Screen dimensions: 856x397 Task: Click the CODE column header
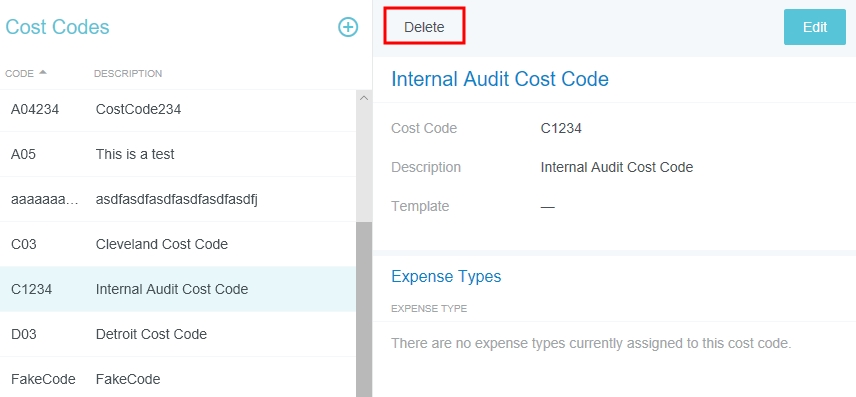pyautogui.click(x=20, y=73)
